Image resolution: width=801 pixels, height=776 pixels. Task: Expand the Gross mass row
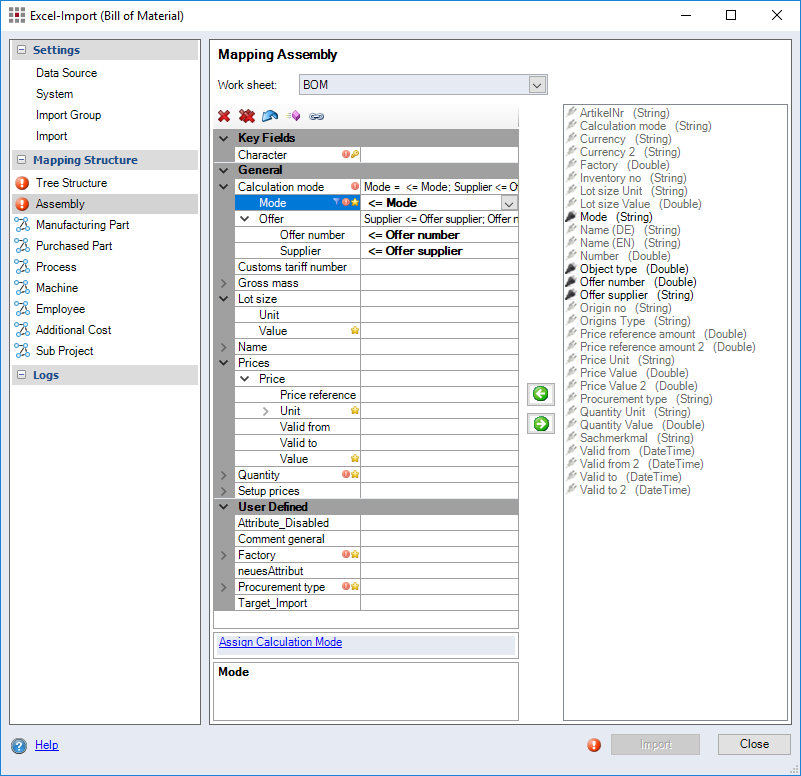[x=223, y=283]
